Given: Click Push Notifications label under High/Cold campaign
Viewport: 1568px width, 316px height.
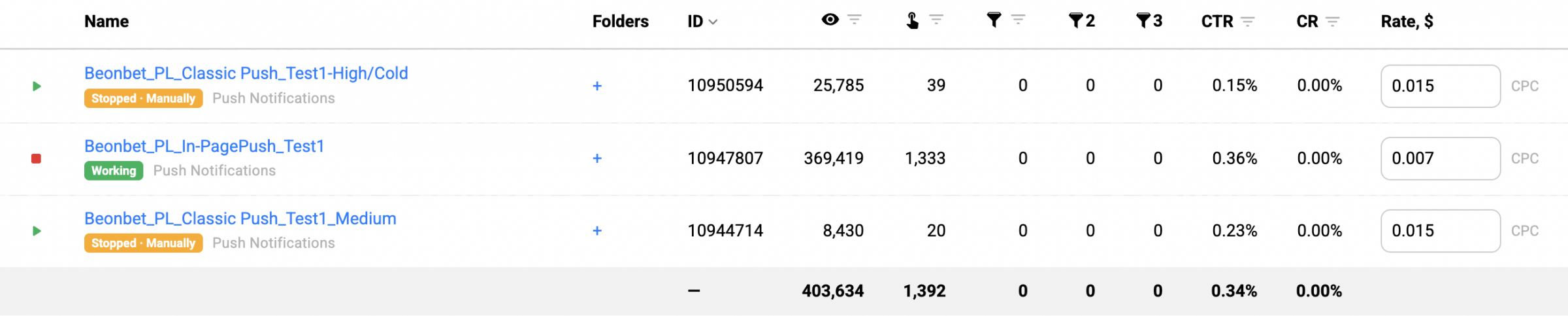Looking at the screenshot, I should coord(274,98).
